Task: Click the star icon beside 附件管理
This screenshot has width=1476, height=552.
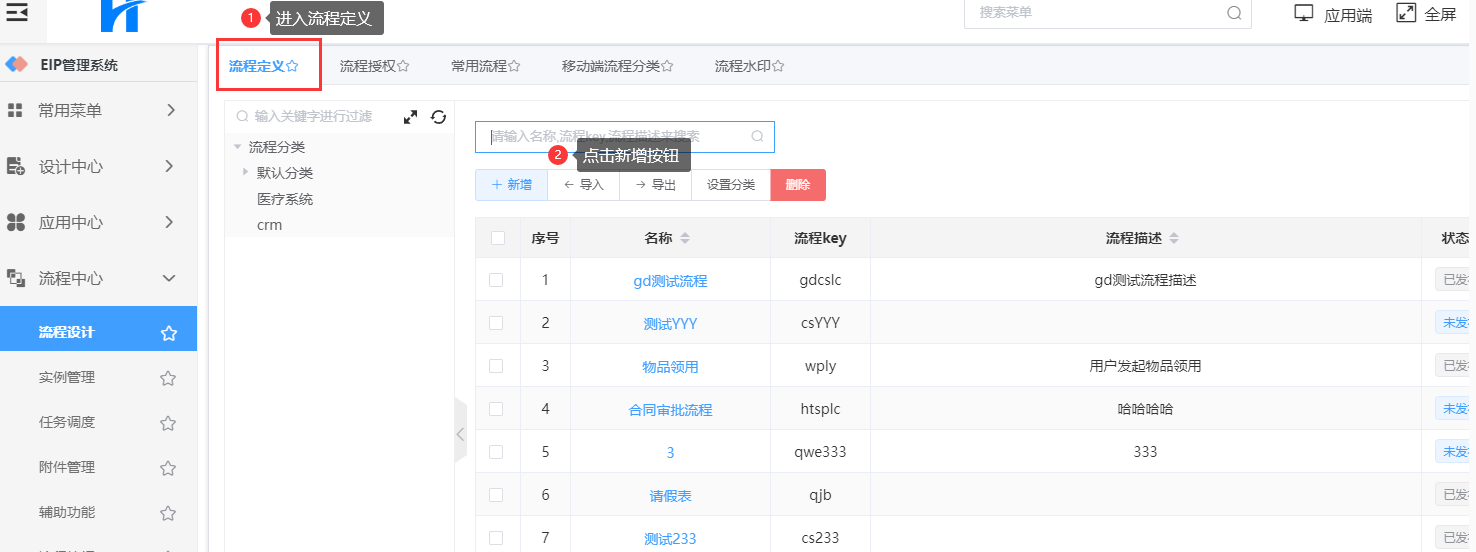Action: (x=168, y=468)
